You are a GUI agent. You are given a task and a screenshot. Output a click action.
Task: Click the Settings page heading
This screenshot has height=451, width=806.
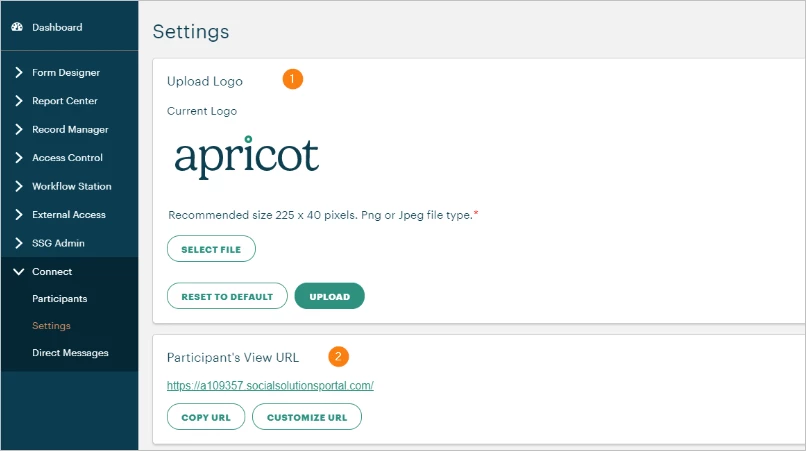pyautogui.click(x=191, y=32)
